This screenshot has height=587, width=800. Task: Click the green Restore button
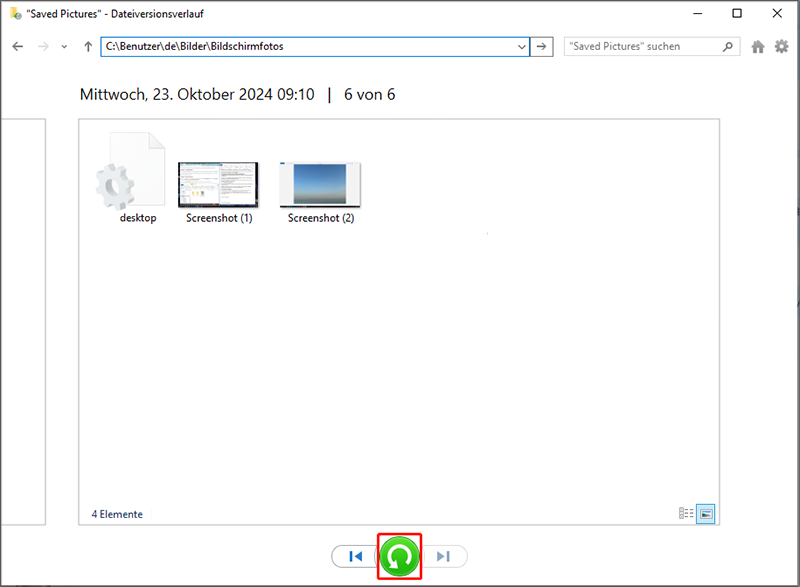coord(399,556)
